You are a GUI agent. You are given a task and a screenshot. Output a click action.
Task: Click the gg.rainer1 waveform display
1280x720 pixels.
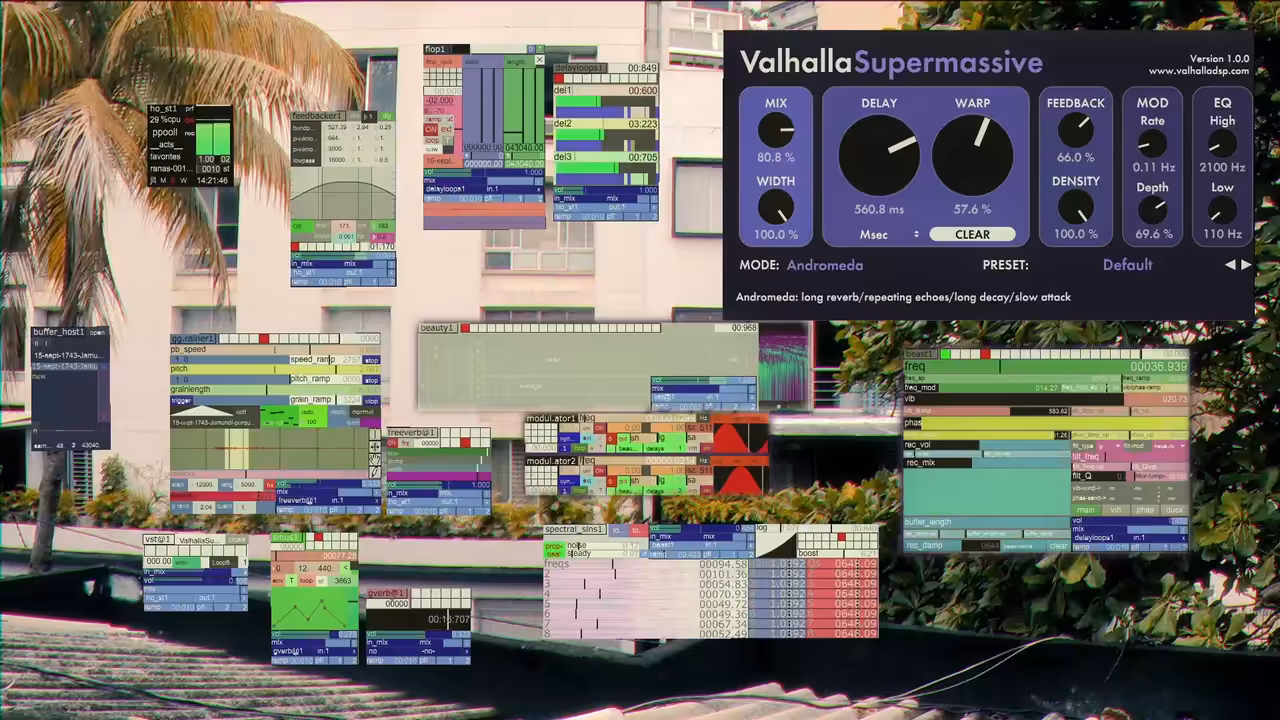[x=269, y=448]
